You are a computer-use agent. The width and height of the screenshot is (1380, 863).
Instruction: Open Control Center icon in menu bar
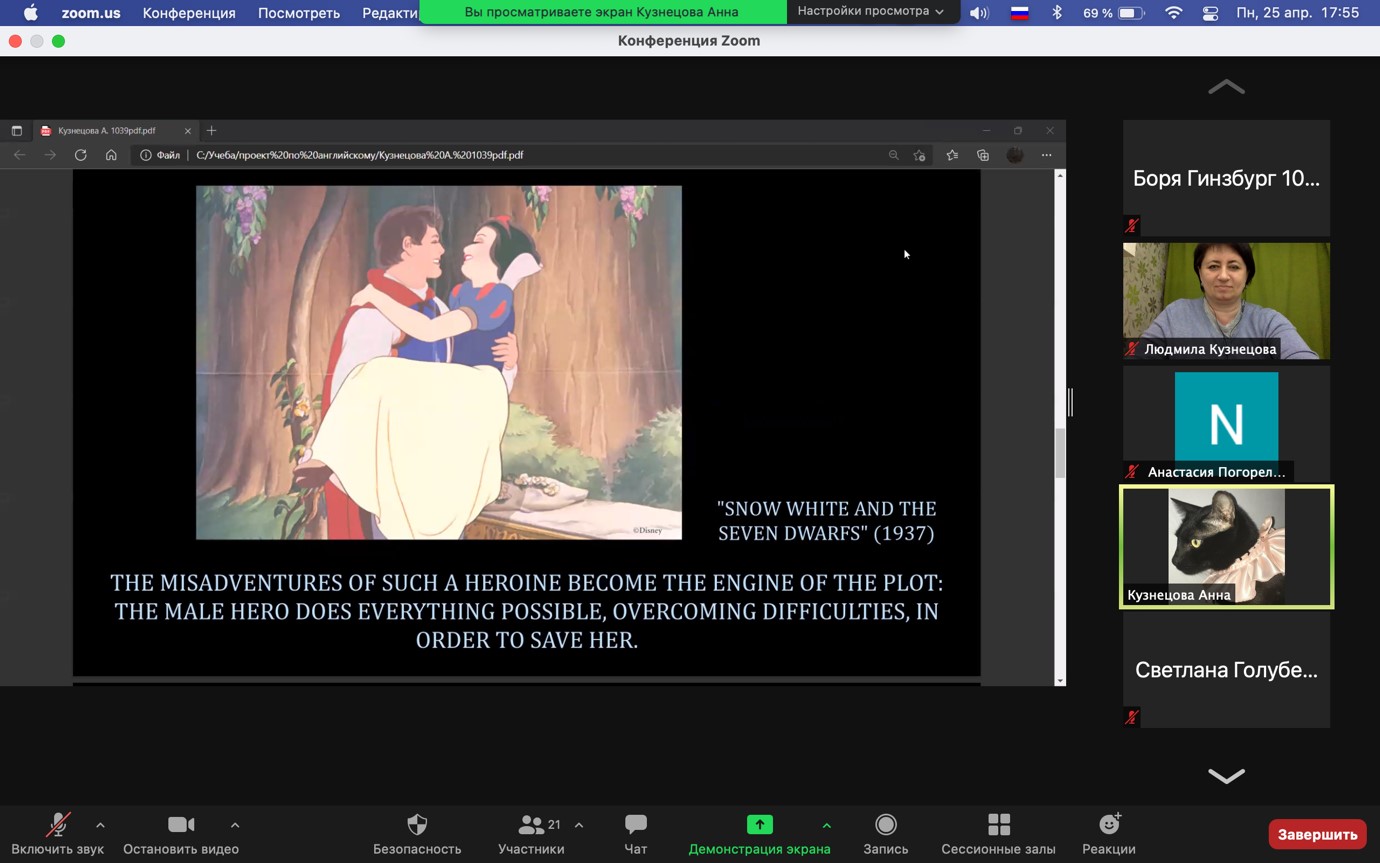point(1210,13)
